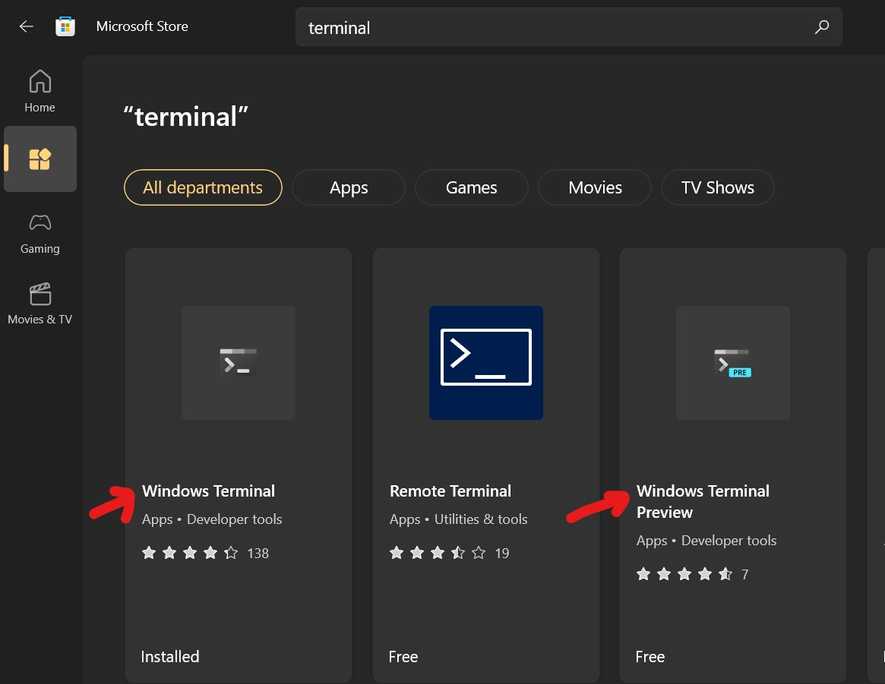Open Home from the sidebar
The height and width of the screenshot is (684, 885).
pyautogui.click(x=40, y=90)
